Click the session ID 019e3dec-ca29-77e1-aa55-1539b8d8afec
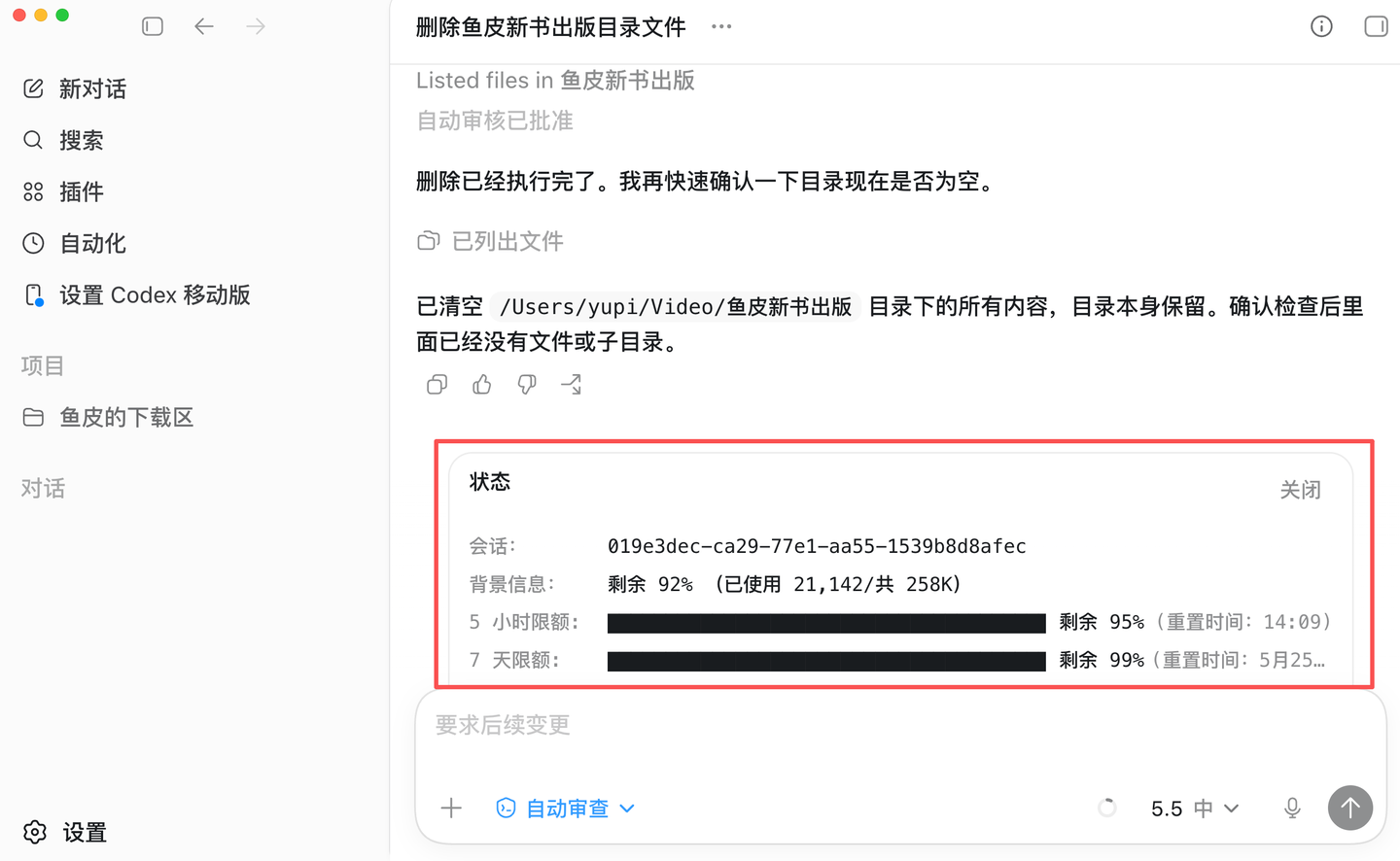Viewport: 1400px width, 861px height. click(x=817, y=546)
